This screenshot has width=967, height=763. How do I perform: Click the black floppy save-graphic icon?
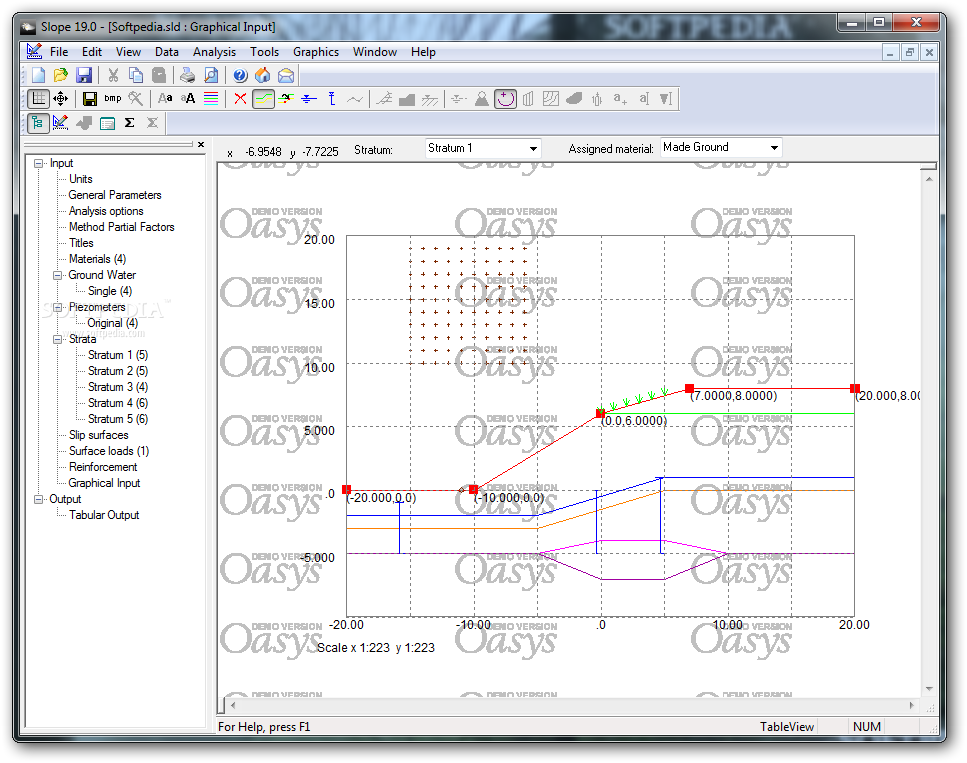(90, 99)
